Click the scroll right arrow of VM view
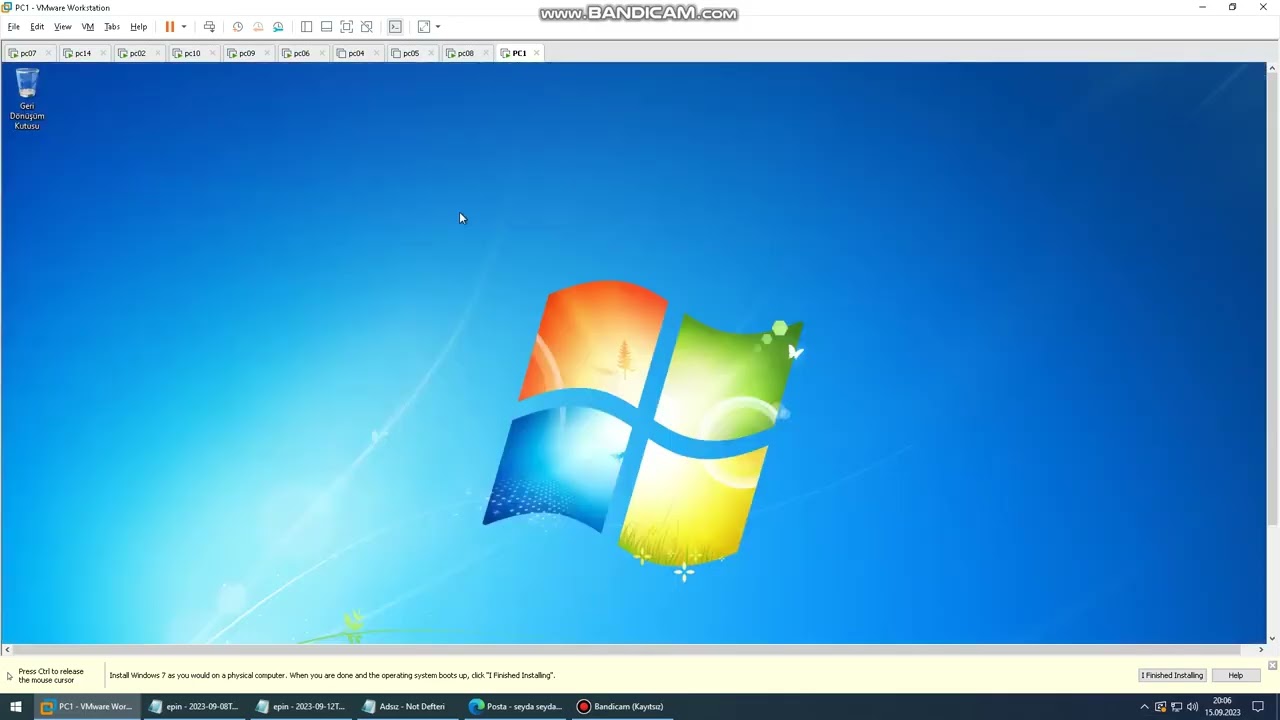This screenshot has height=720, width=1280. click(x=1261, y=650)
